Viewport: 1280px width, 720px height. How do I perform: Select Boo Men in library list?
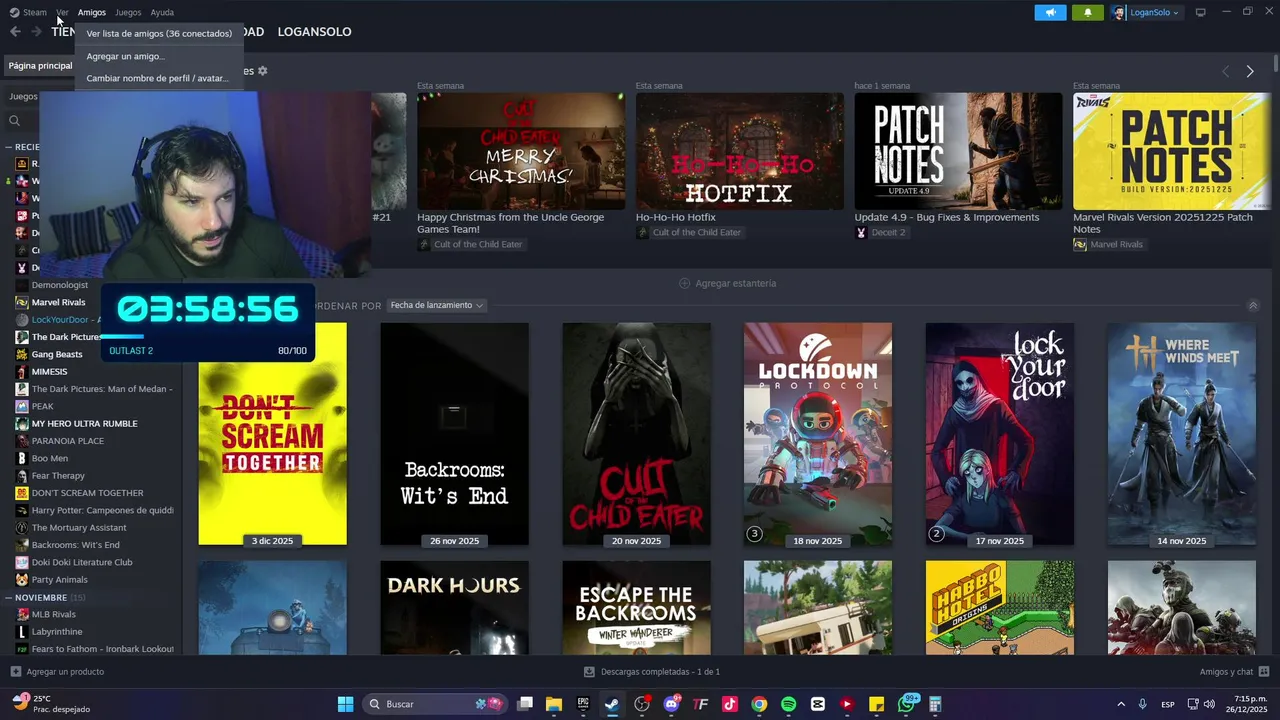pos(50,458)
